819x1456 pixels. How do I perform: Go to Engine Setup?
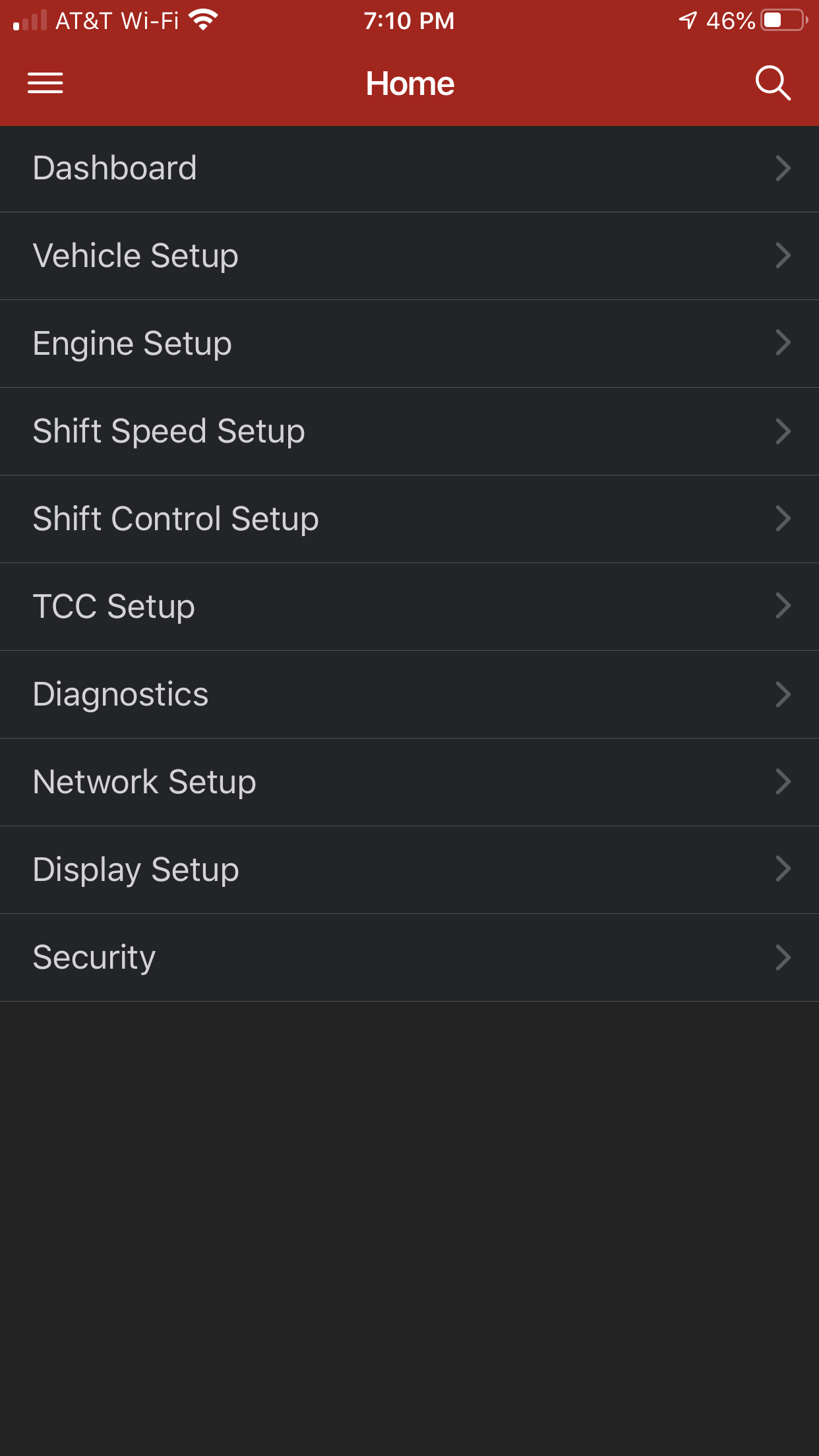(132, 344)
